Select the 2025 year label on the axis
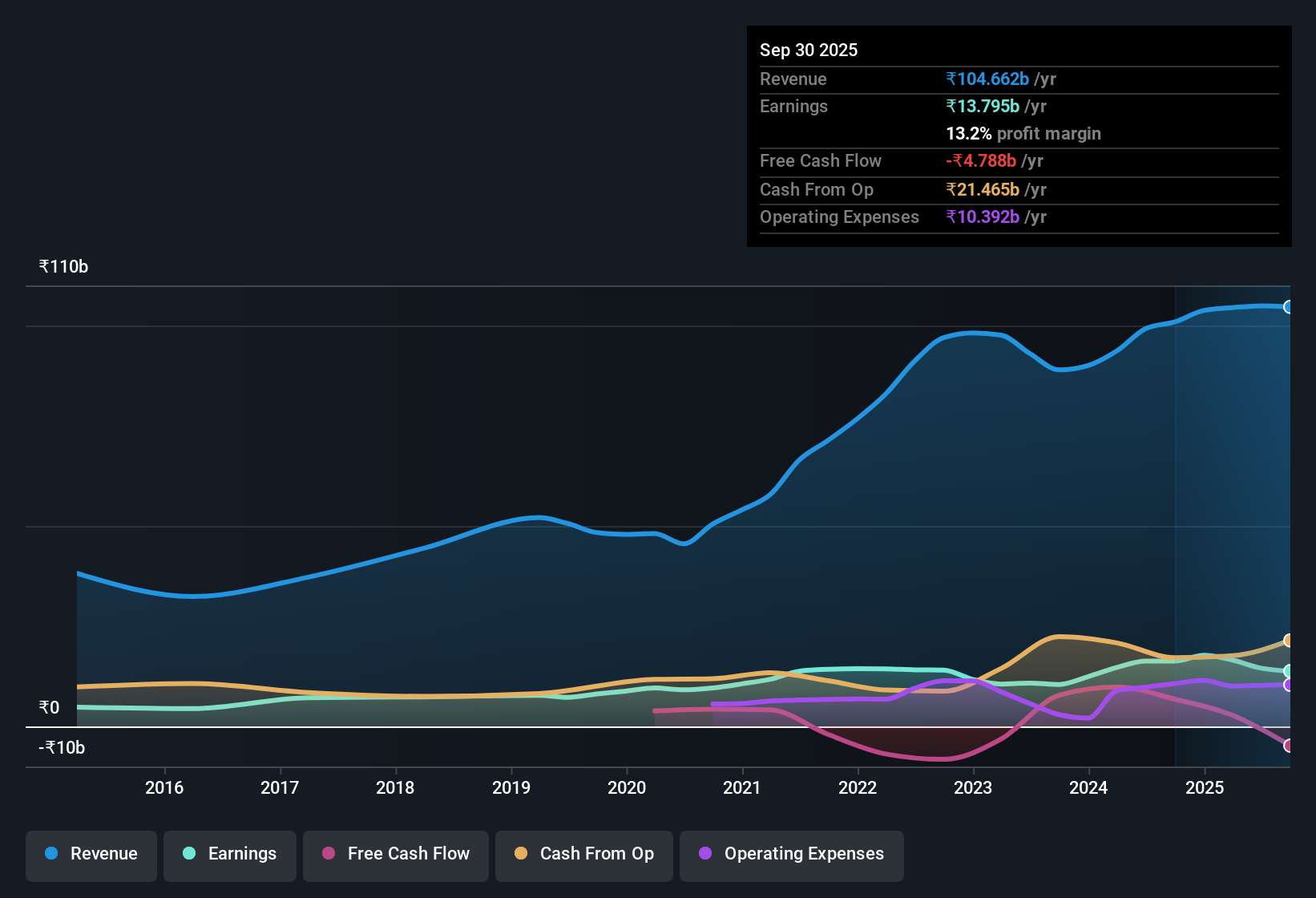The height and width of the screenshot is (898, 1316). coord(1205,788)
